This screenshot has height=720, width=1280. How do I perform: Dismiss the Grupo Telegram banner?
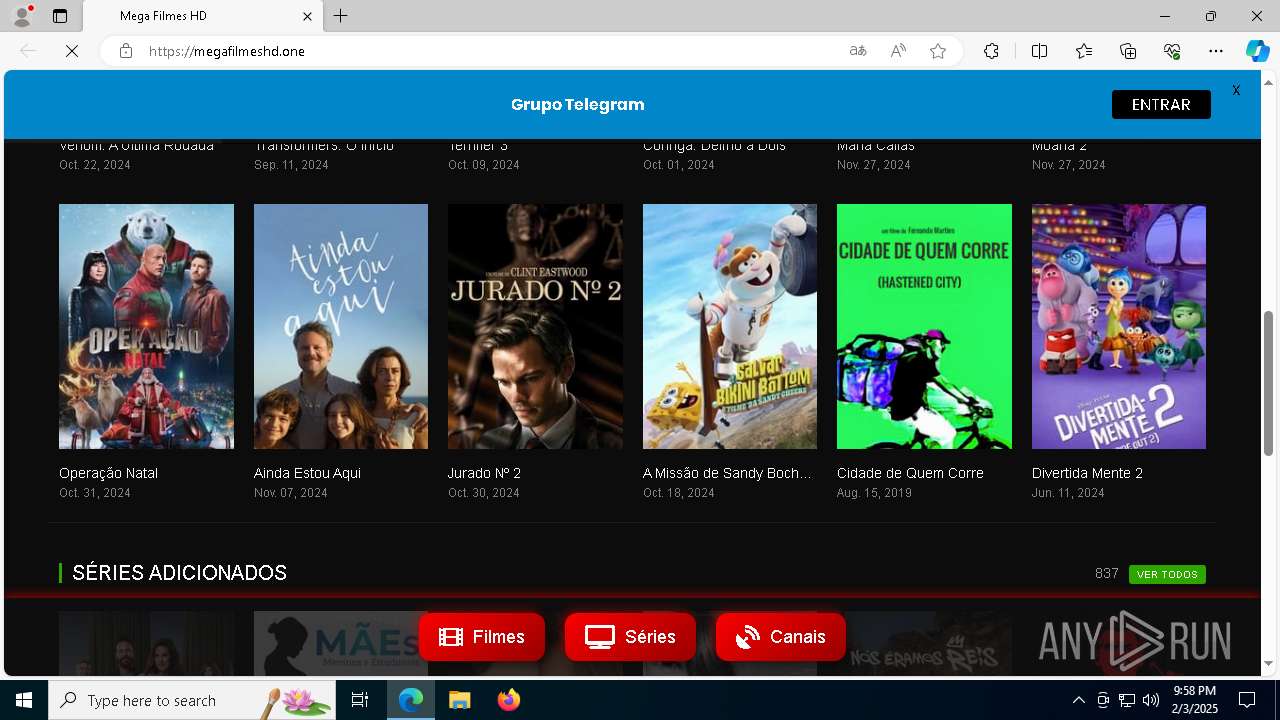(x=1236, y=90)
